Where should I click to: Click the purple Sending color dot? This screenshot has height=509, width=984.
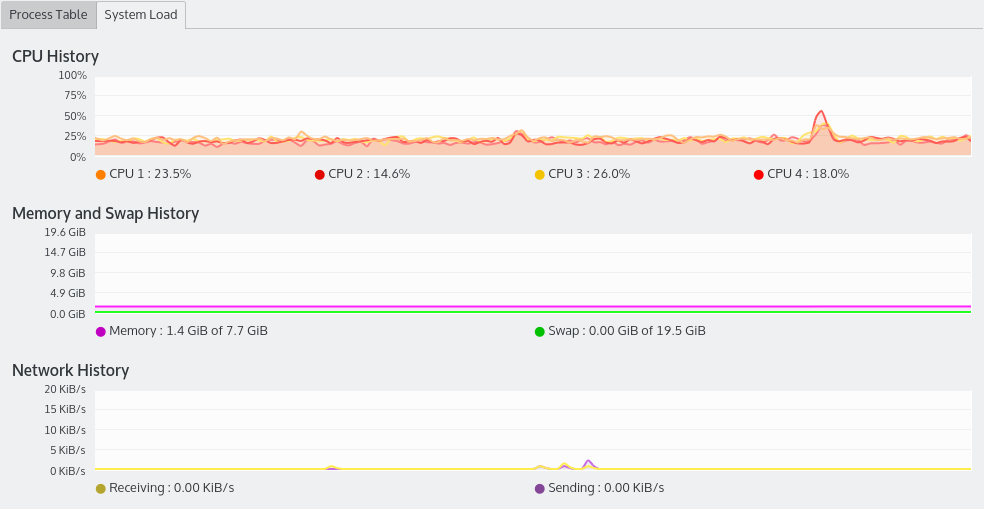(540, 488)
